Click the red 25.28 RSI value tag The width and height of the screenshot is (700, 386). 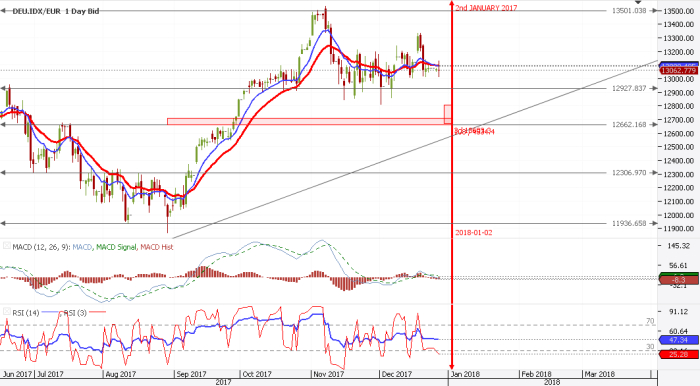tap(679, 354)
